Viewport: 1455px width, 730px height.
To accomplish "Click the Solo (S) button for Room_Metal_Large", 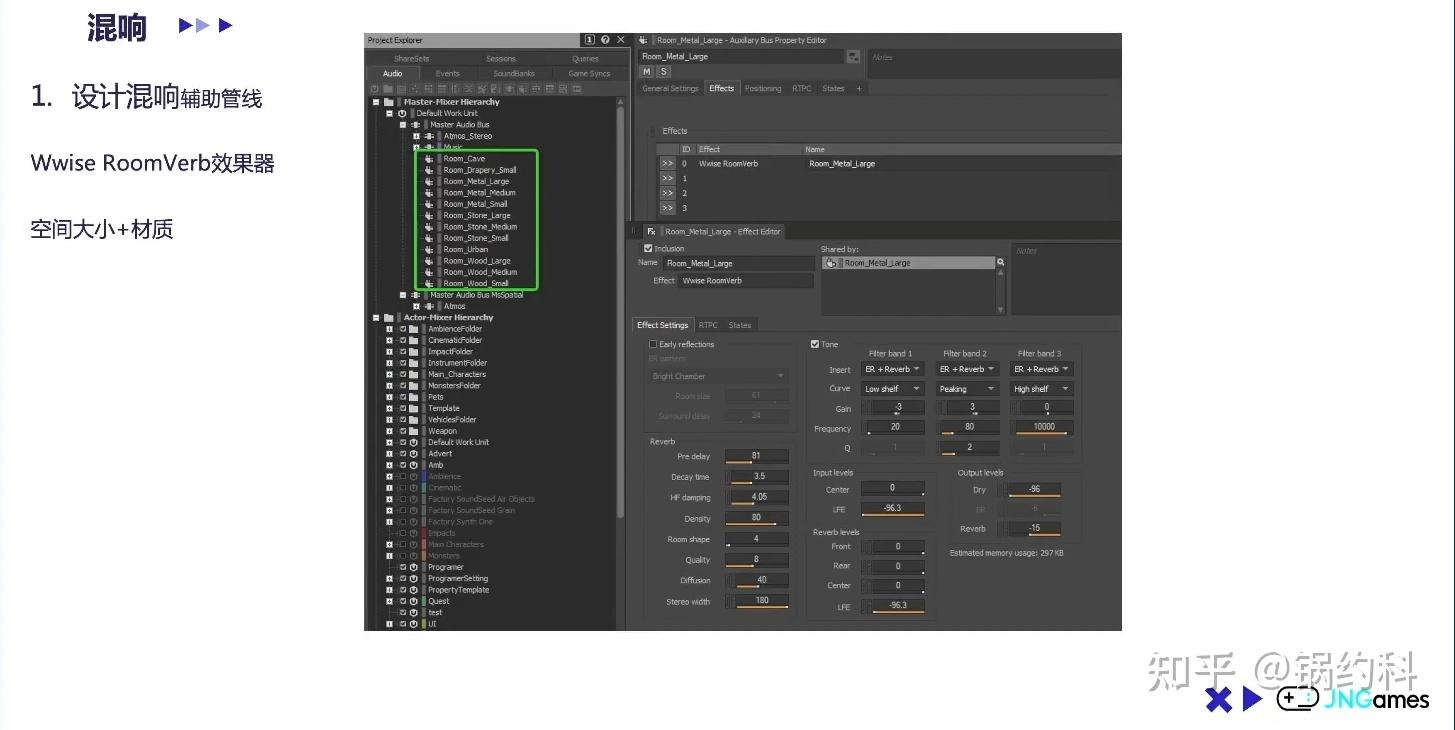I will pos(663,72).
